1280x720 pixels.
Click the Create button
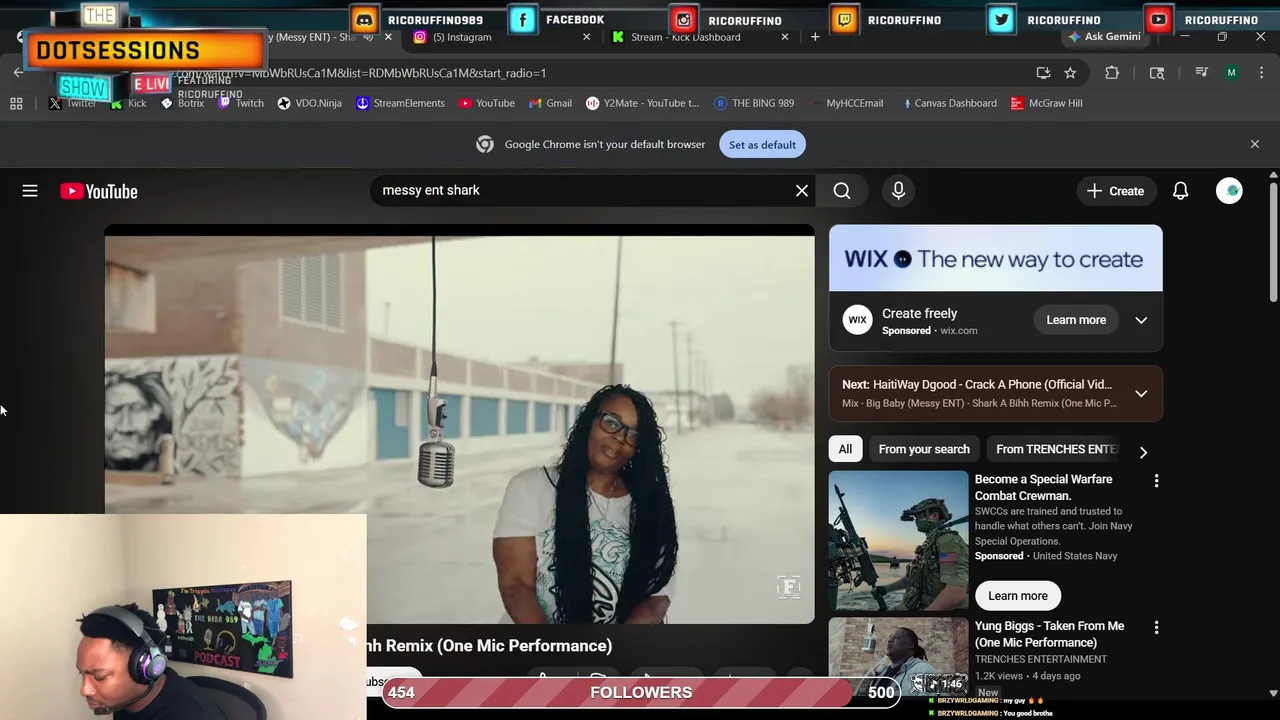(x=1116, y=191)
